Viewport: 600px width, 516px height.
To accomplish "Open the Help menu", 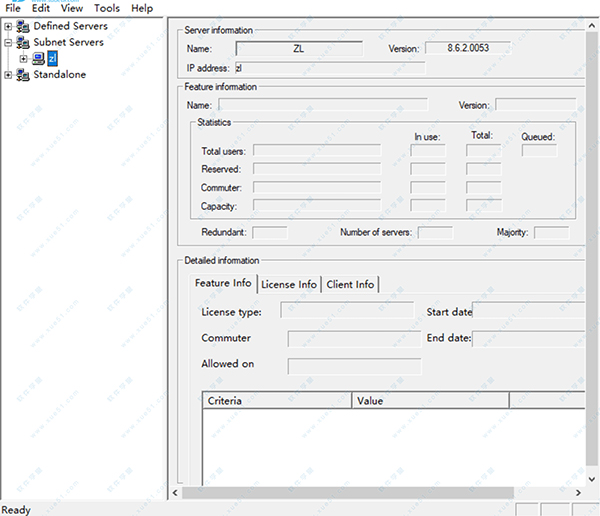I will coord(142,8).
